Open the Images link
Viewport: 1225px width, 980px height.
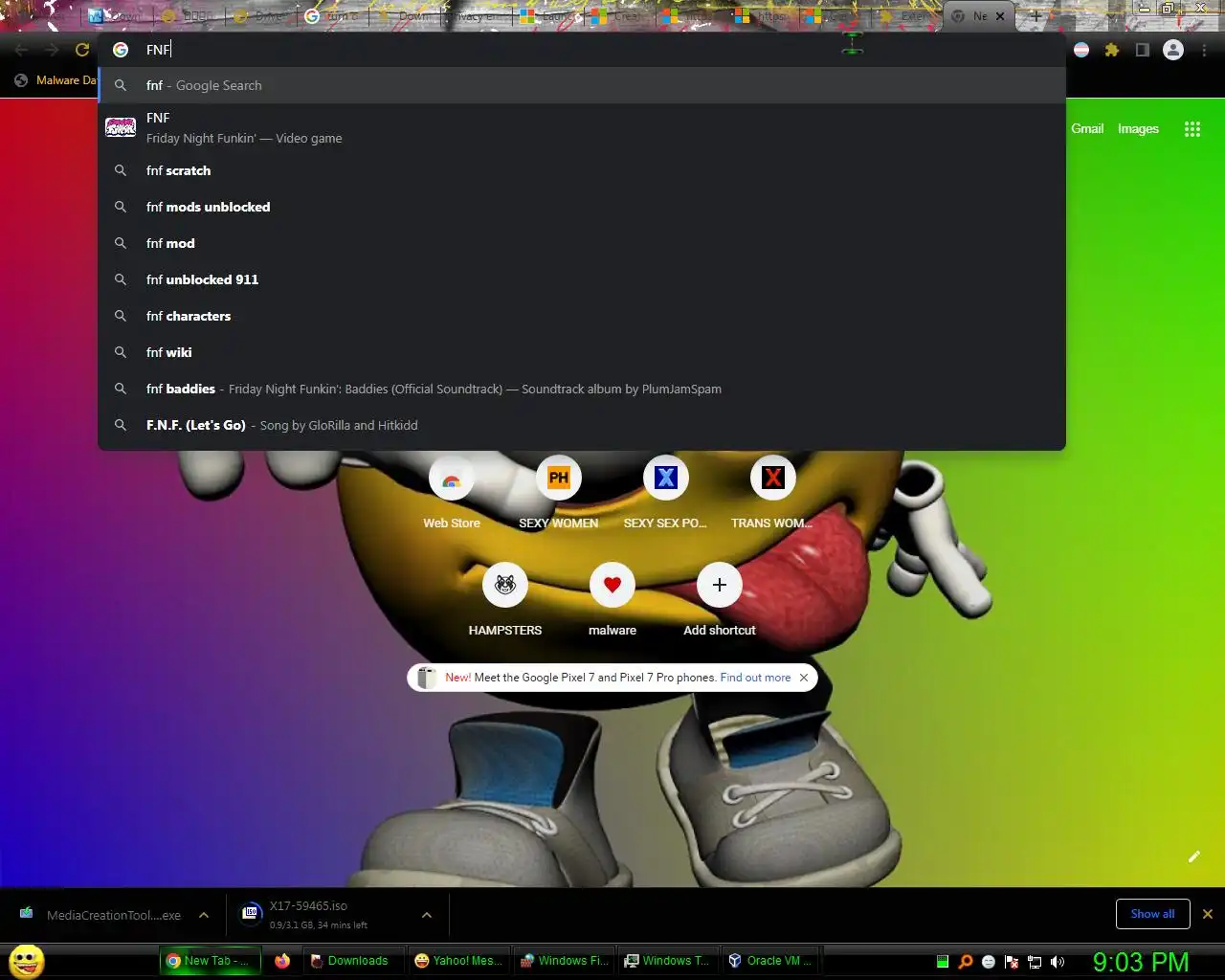tap(1138, 128)
